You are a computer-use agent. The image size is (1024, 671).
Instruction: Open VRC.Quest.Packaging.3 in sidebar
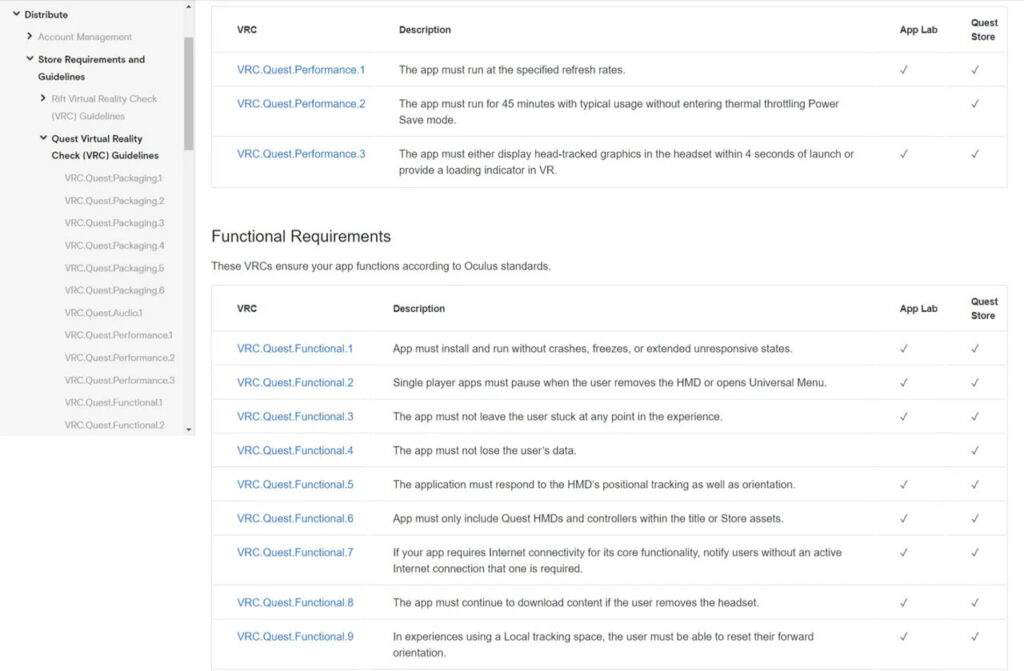(x=114, y=223)
